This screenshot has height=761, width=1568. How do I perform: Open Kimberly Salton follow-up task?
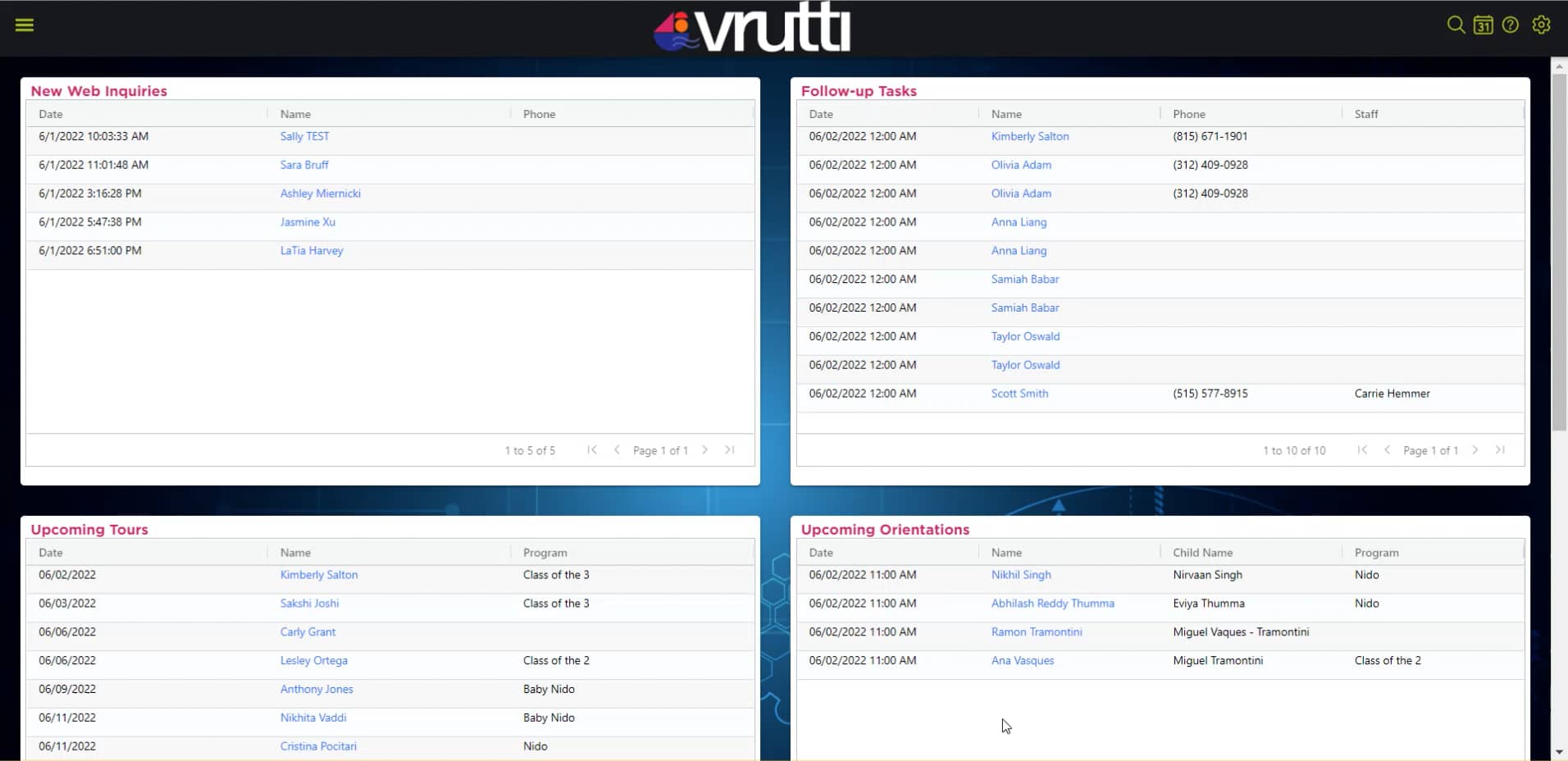(x=1029, y=136)
